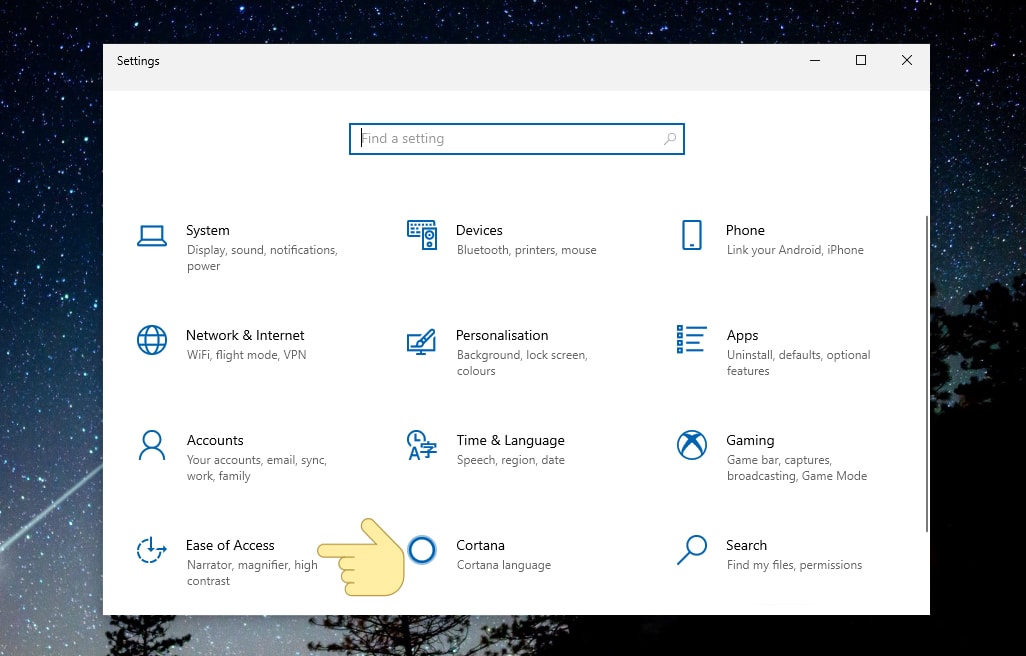Click the Accounts person icon

pos(152,445)
